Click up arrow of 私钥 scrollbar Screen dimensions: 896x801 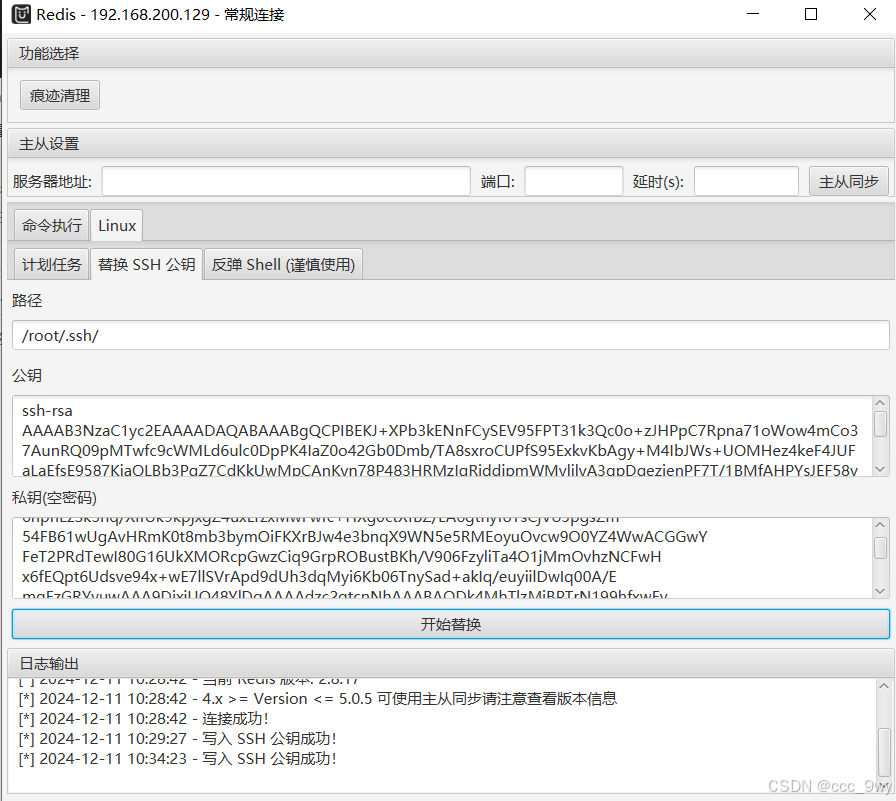[x=881, y=524]
